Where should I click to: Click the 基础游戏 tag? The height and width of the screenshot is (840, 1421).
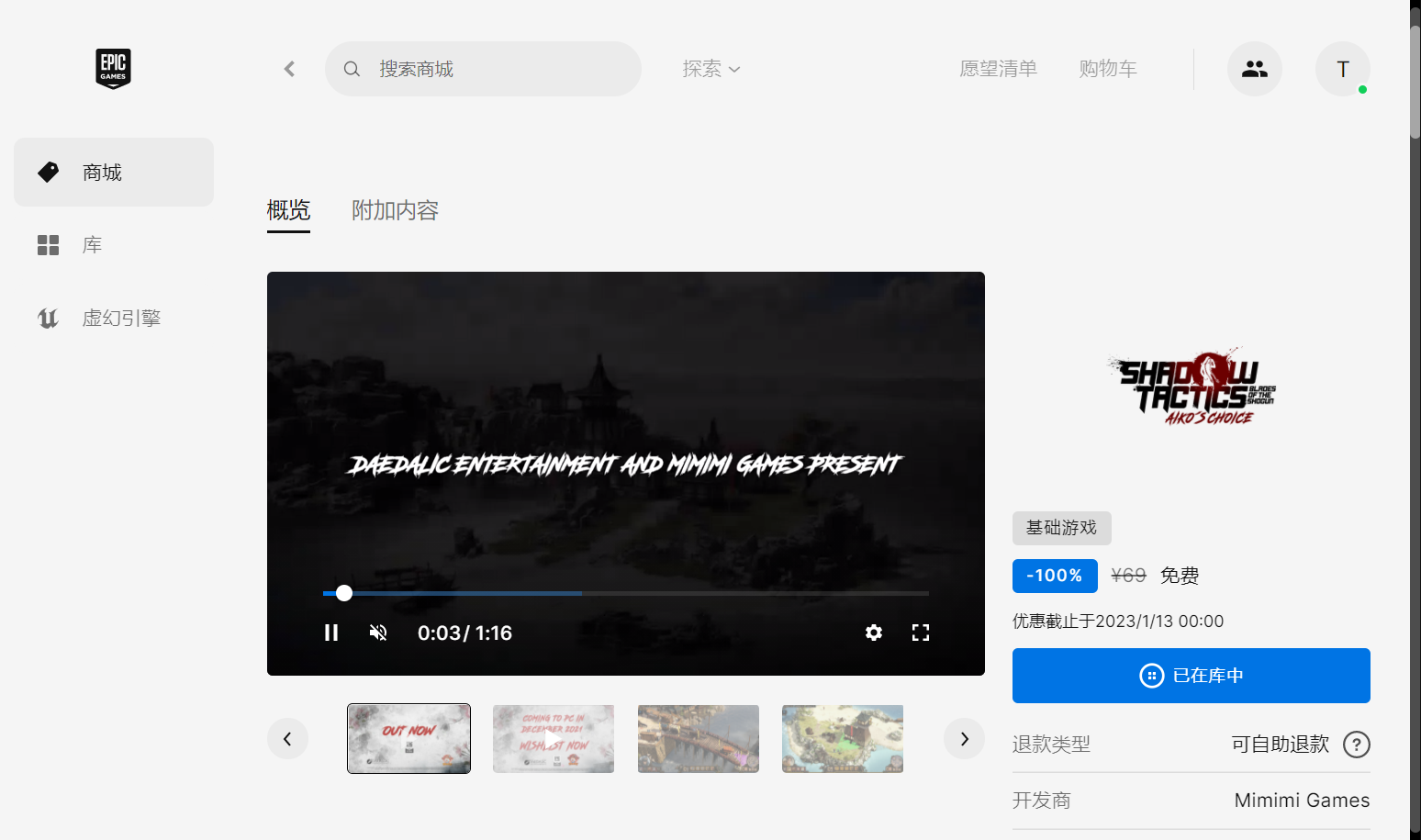pos(1062,528)
